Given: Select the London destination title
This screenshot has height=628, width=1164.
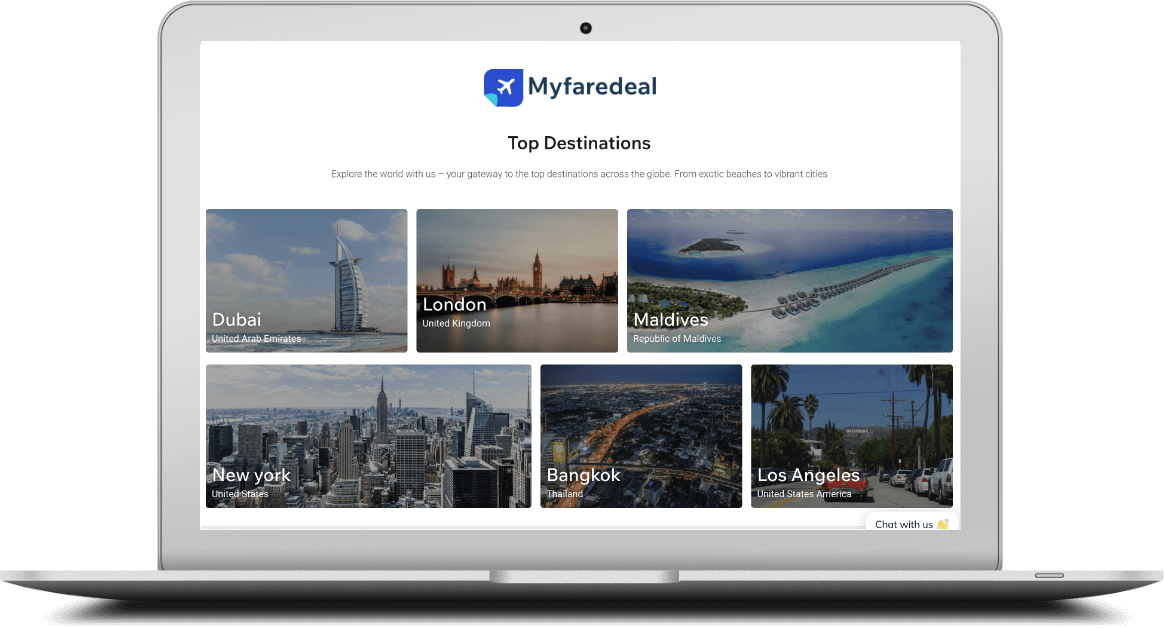Looking at the screenshot, I should [454, 304].
